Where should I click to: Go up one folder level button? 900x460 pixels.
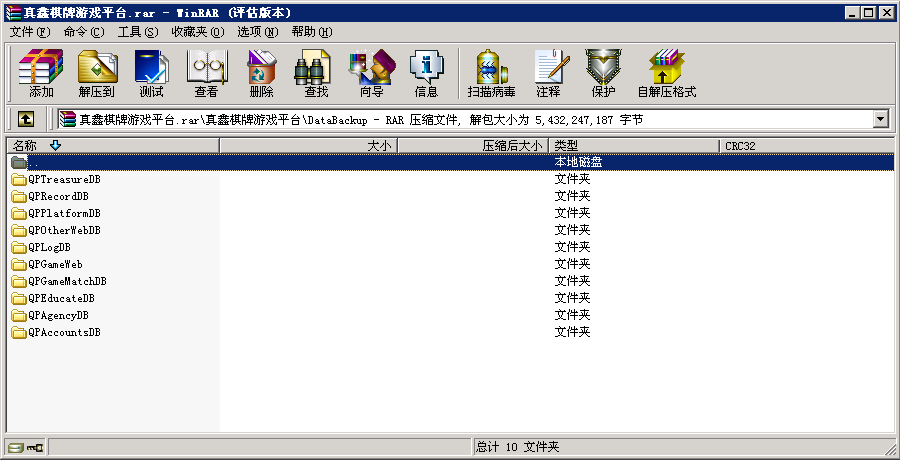point(26,119)
